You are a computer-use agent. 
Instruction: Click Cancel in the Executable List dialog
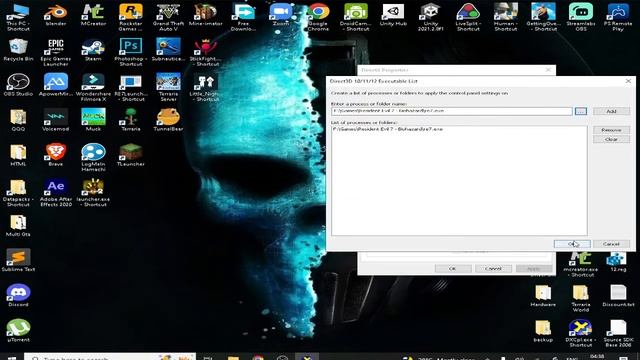point(611,244)
